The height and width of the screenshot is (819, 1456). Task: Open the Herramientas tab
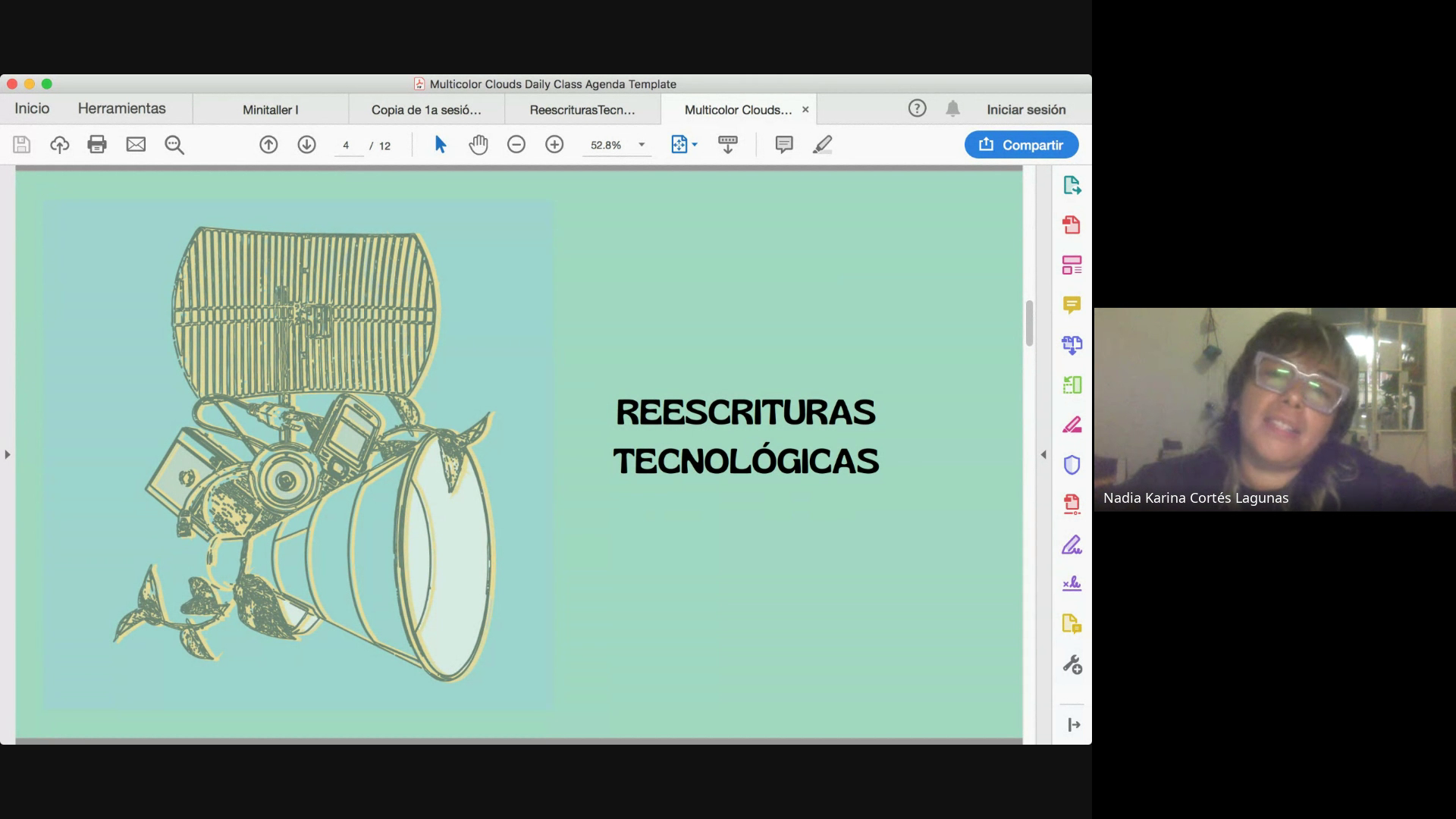[x=121, y=108]
